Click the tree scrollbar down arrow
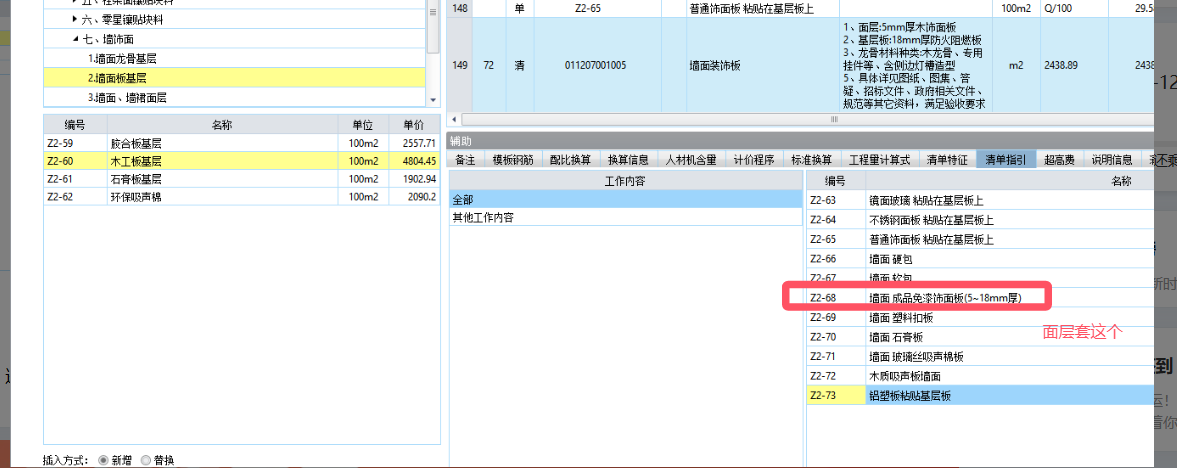 pos(432,100)
